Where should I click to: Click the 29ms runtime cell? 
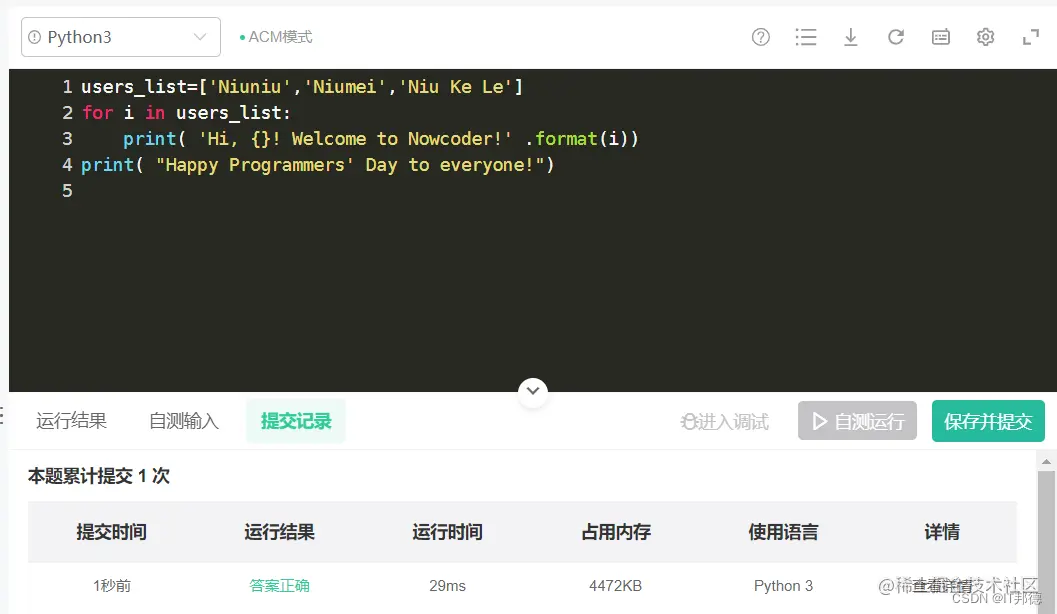pyautogui.click(x=448, y=586)
